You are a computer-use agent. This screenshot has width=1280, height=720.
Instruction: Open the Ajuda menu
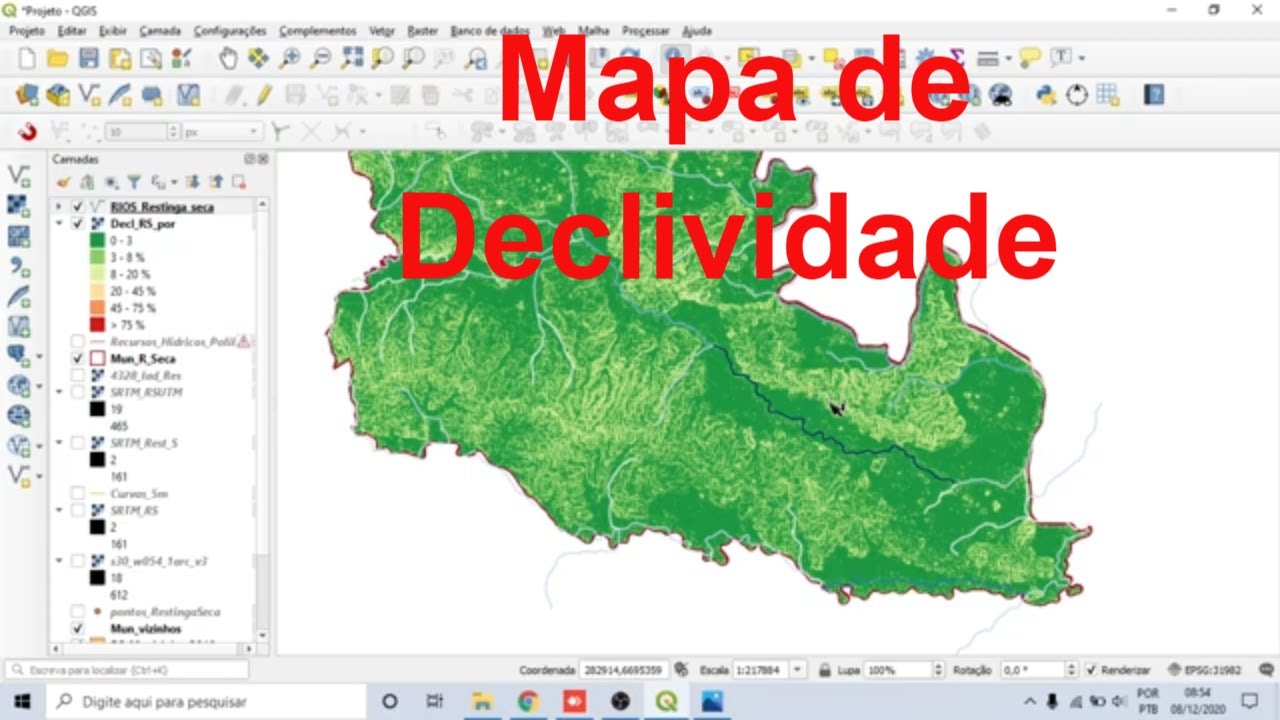coord(697,31)
